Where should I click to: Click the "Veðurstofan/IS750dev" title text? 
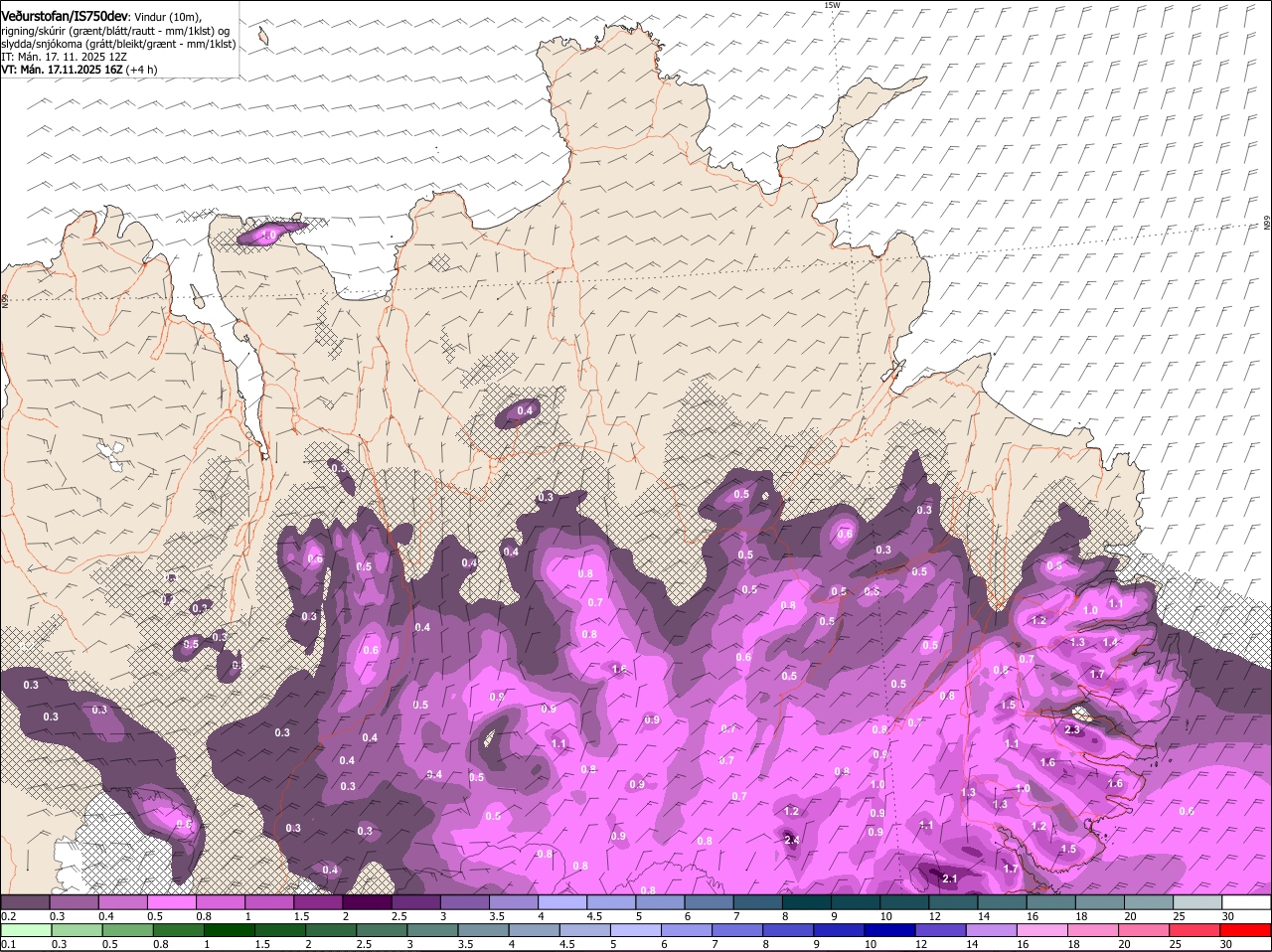[x=65, y=17]
